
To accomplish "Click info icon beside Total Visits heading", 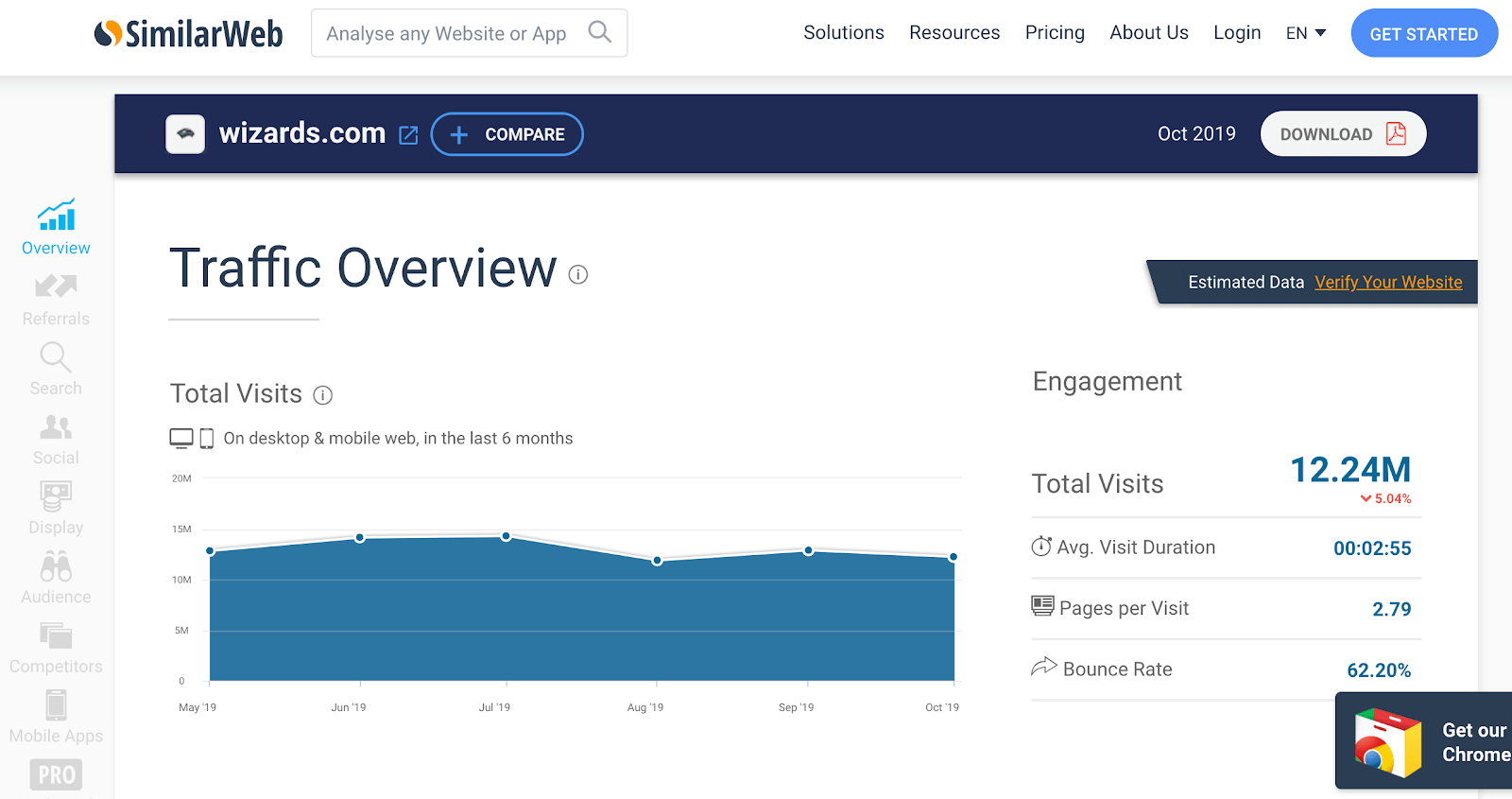I will [x=323, y=395].
